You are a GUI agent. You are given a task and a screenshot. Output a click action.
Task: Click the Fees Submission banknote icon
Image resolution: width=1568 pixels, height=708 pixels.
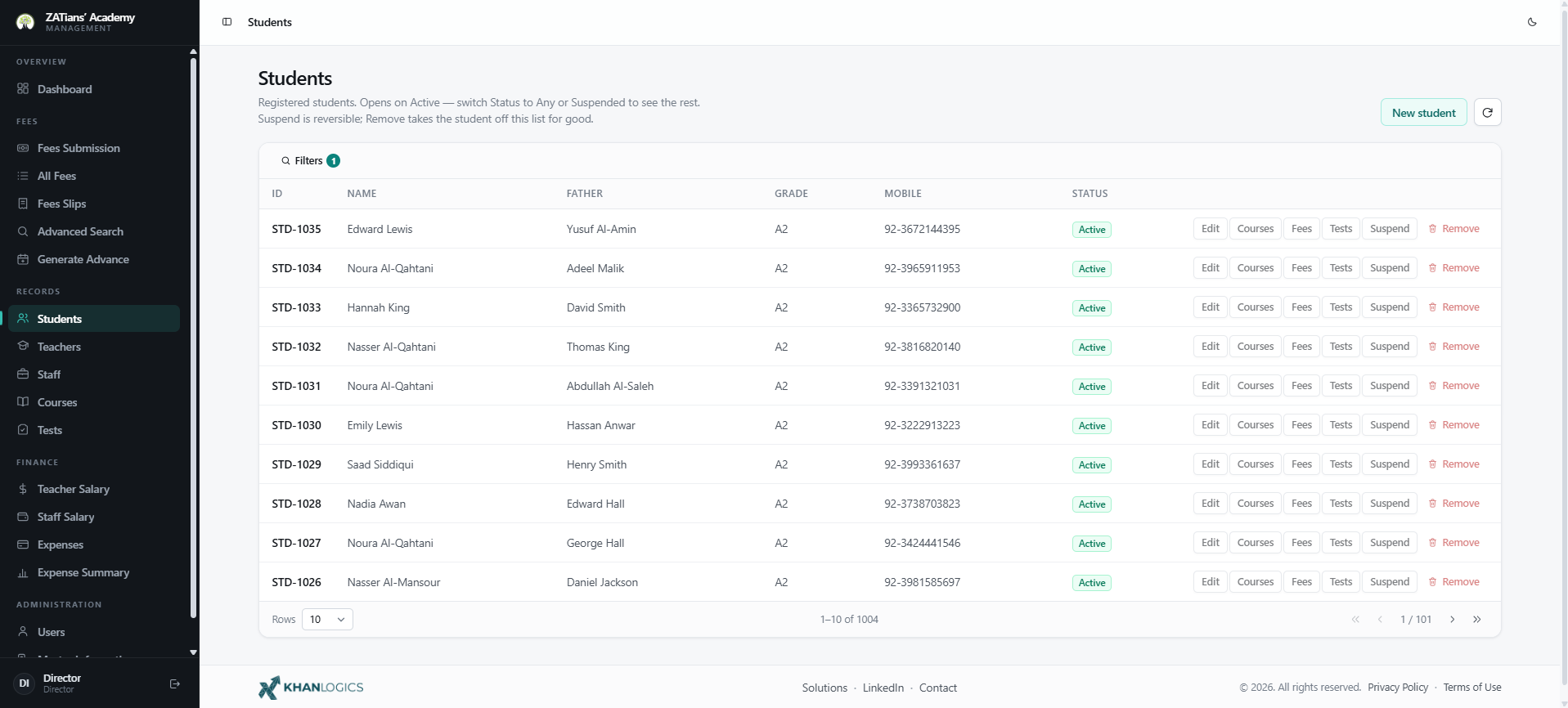point(23,148)
